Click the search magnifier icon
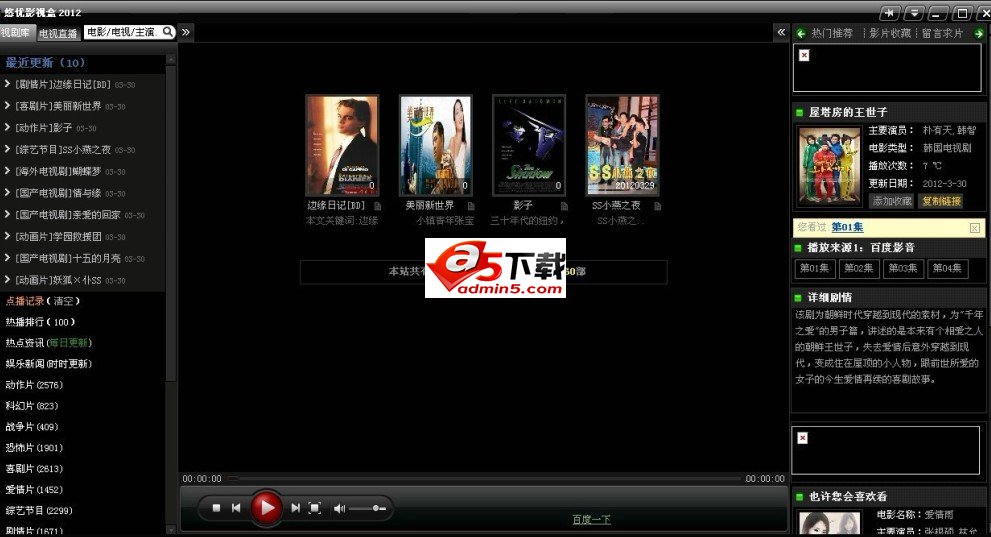This screenshot has width=991, height=537. (x=168, y=32)
